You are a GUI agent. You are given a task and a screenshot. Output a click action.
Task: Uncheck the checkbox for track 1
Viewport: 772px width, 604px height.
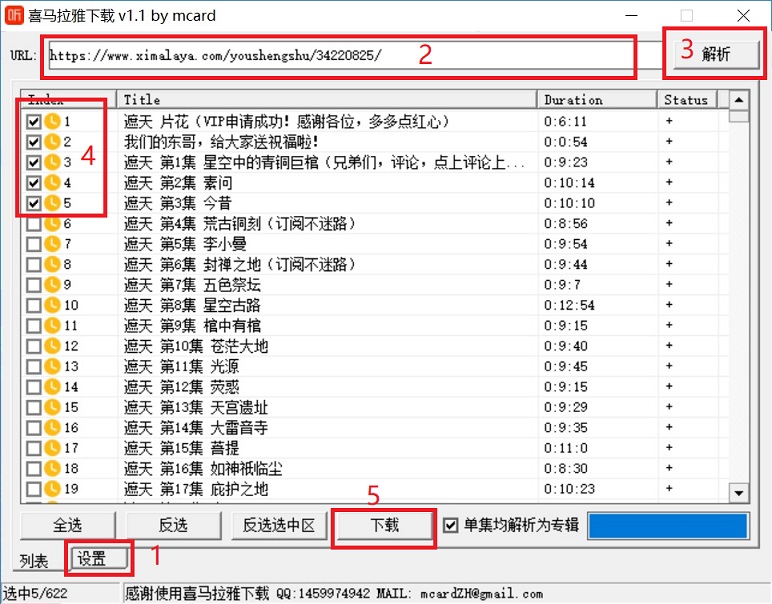pos(33,121)
